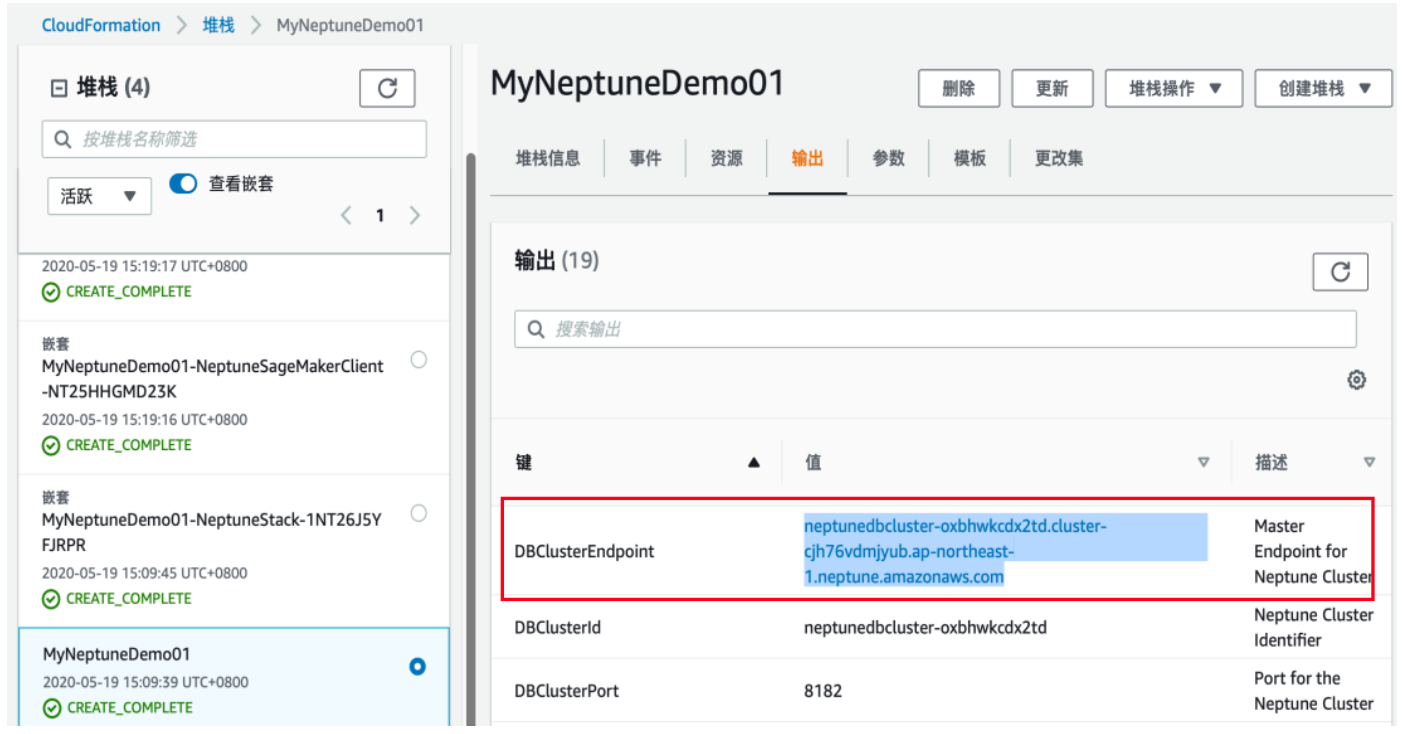The height and width of the screenshot is (734, 1402).
Task: Switch to the resources tab
Action: pos(727,158)
